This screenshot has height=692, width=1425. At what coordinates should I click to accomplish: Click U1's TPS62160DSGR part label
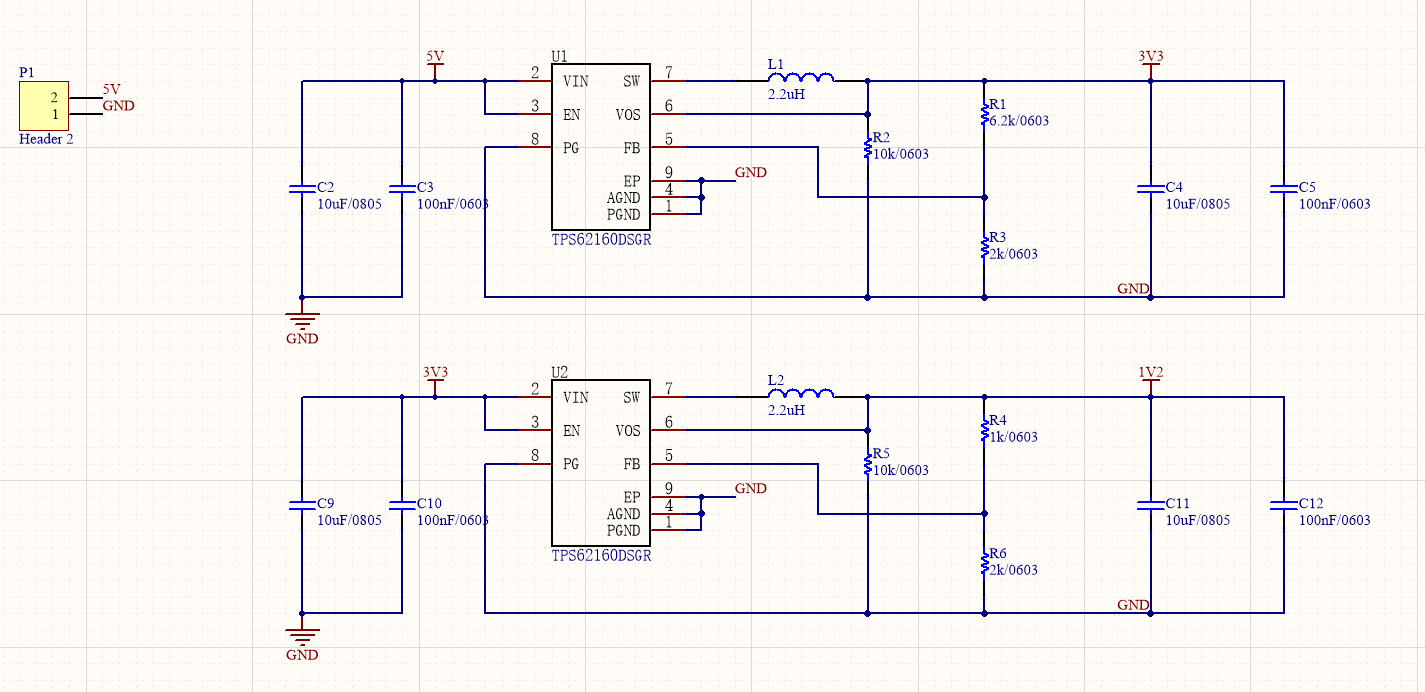pos(601,240)
